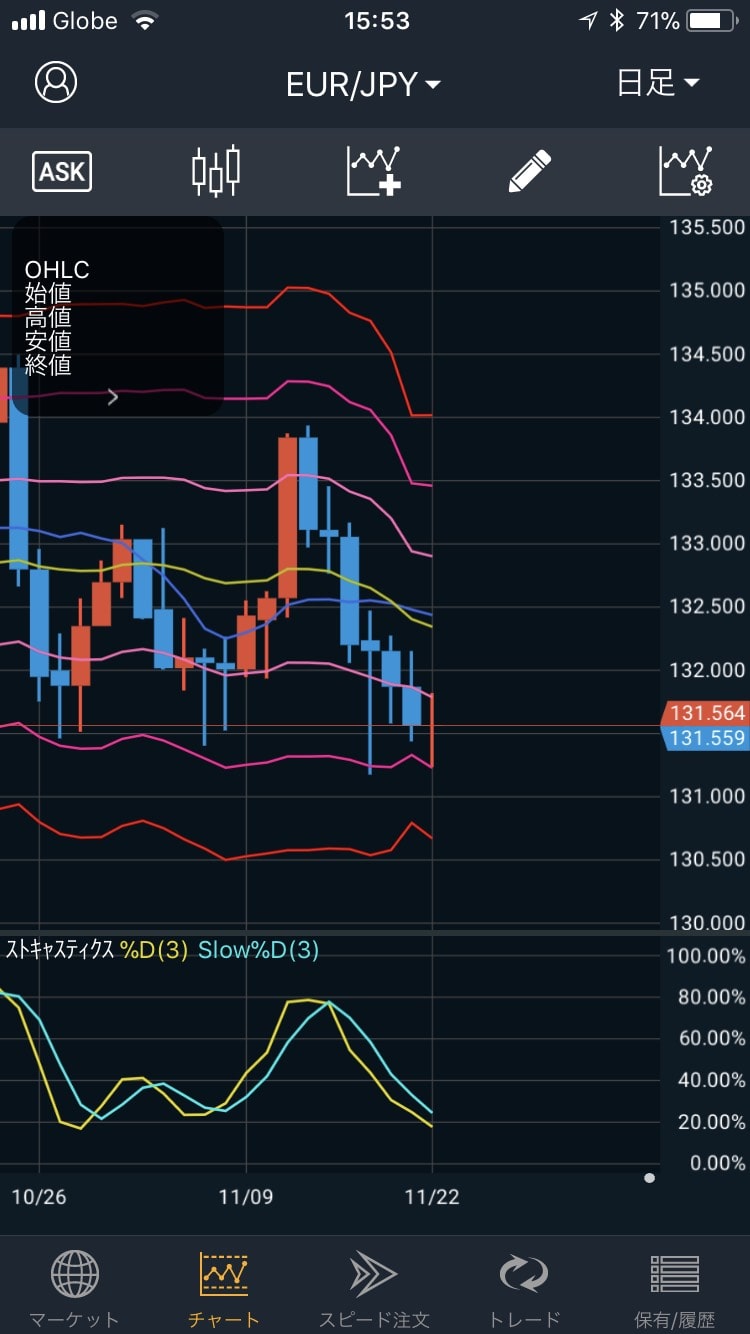Tap the 11/22 date axis label
The height and width of the screenshot is (1334, 750).
[432, 1196]
